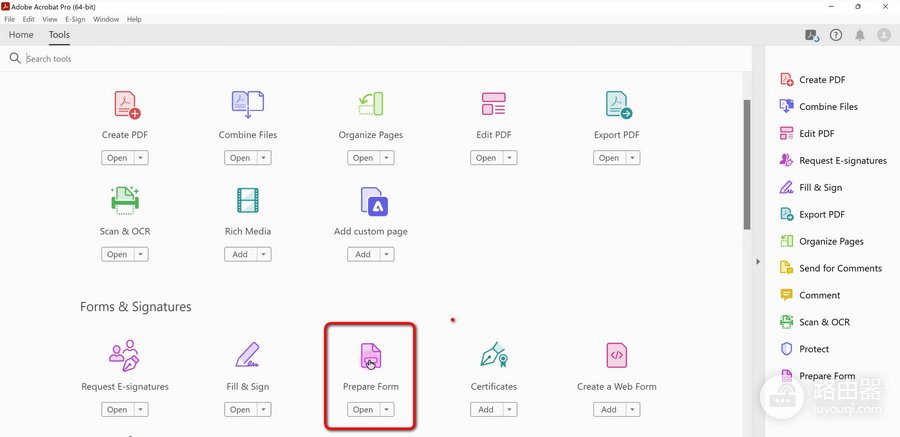Image resolution: width=900 pixels, height=437 pixels.
Task: Open the File menu
Action: click(x=9, y=19)
